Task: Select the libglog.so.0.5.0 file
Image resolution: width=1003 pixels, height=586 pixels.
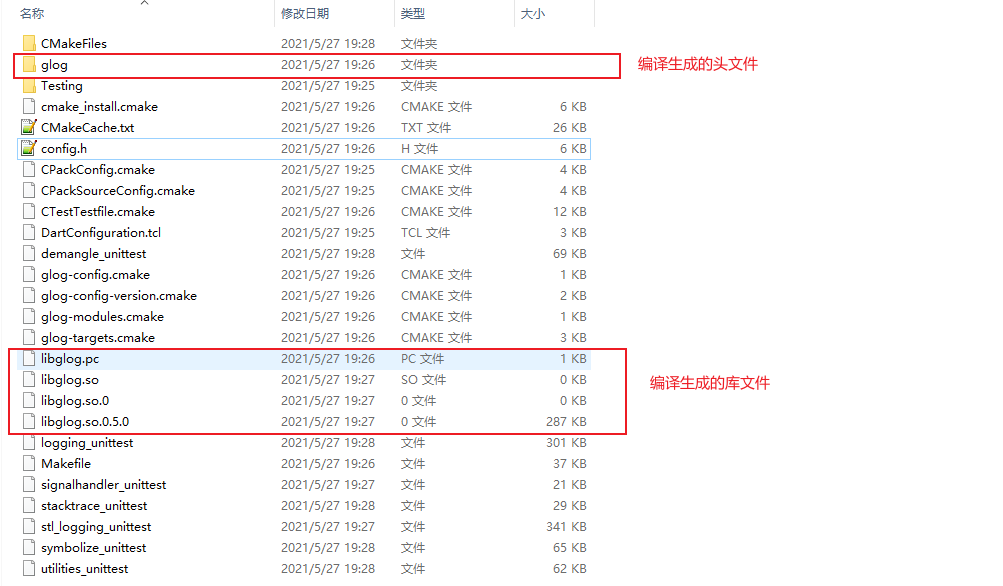Action: [x=85, y=421]
